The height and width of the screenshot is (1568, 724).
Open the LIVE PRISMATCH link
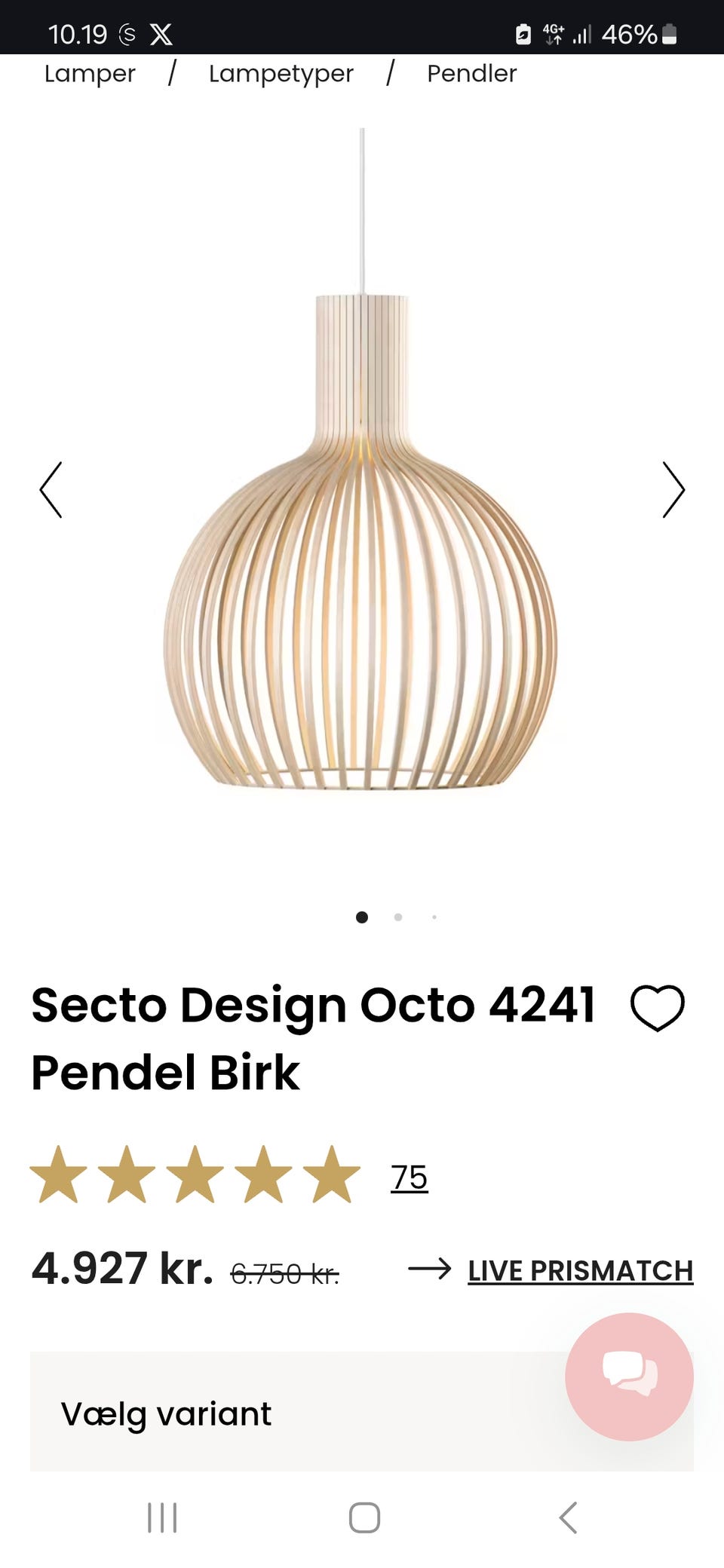point(580,1271)
